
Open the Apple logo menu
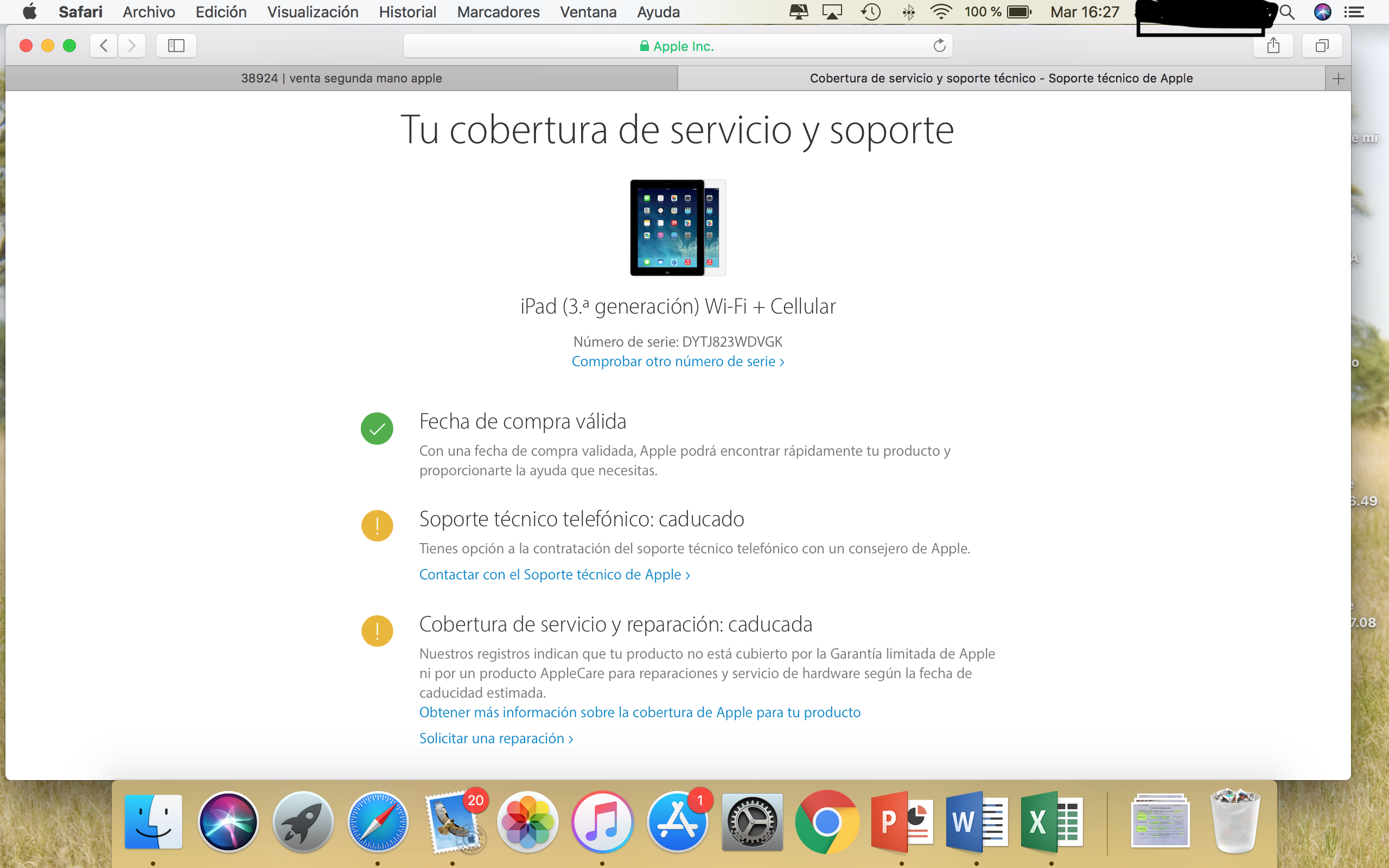point(29,11)
